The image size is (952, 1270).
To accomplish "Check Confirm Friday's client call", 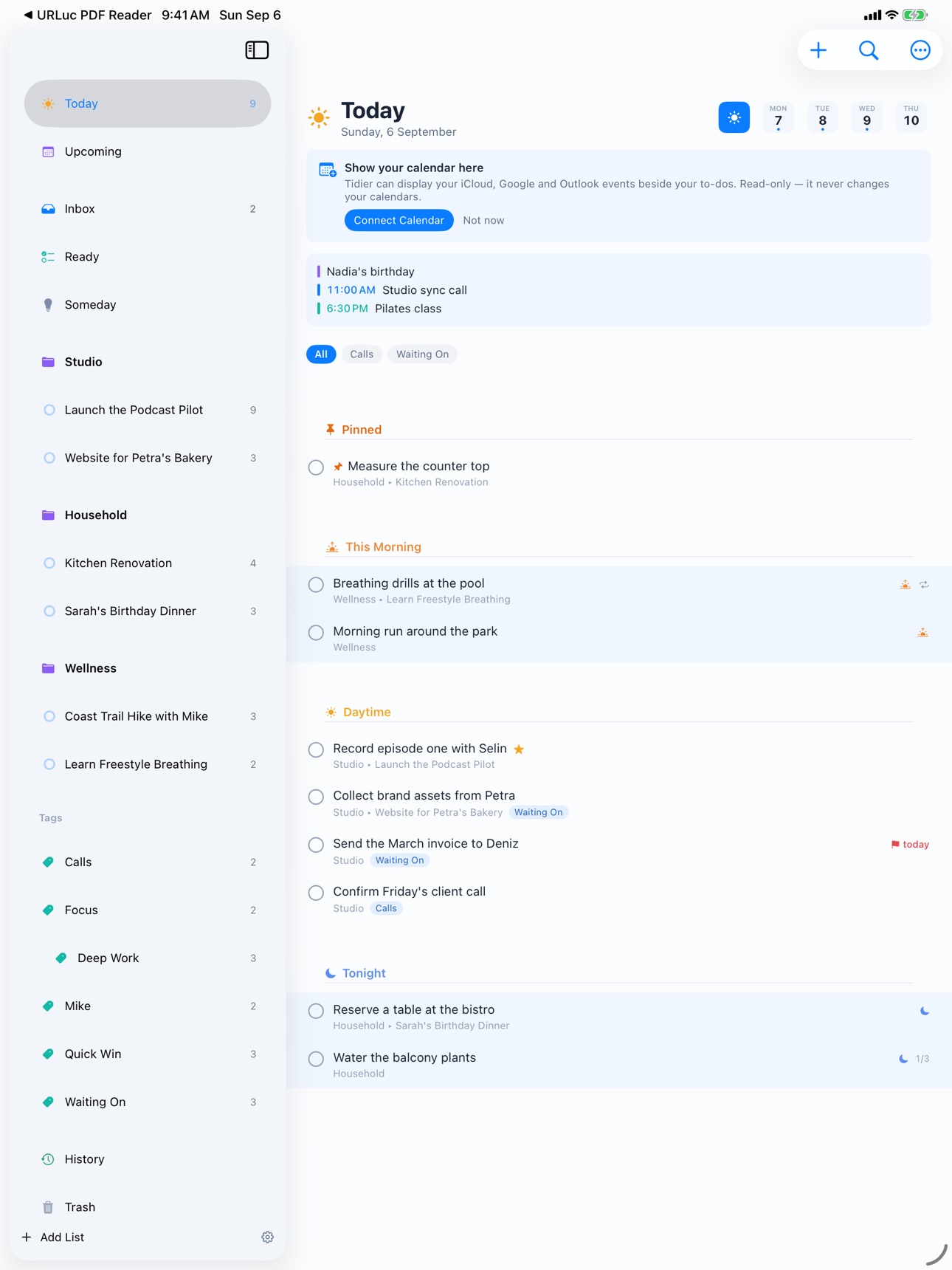I will click(316, 893).
